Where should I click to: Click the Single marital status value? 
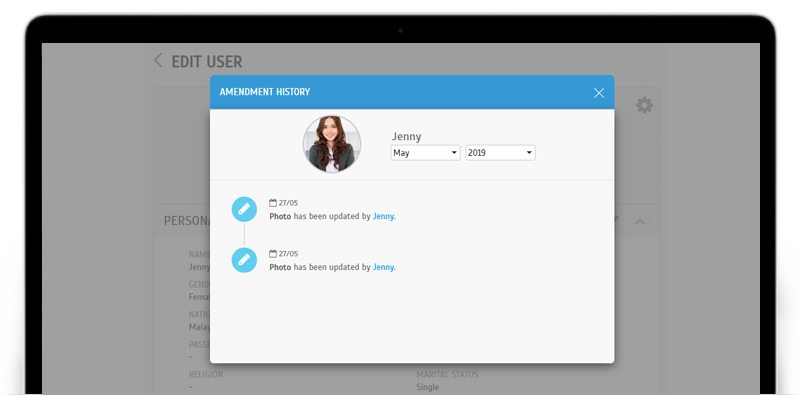tap(428, 387)
